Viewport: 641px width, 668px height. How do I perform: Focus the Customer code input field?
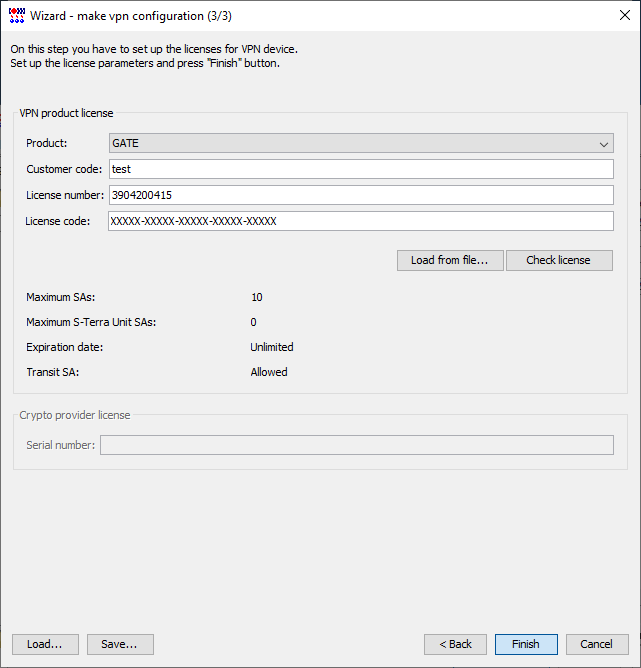pos(361,169)
